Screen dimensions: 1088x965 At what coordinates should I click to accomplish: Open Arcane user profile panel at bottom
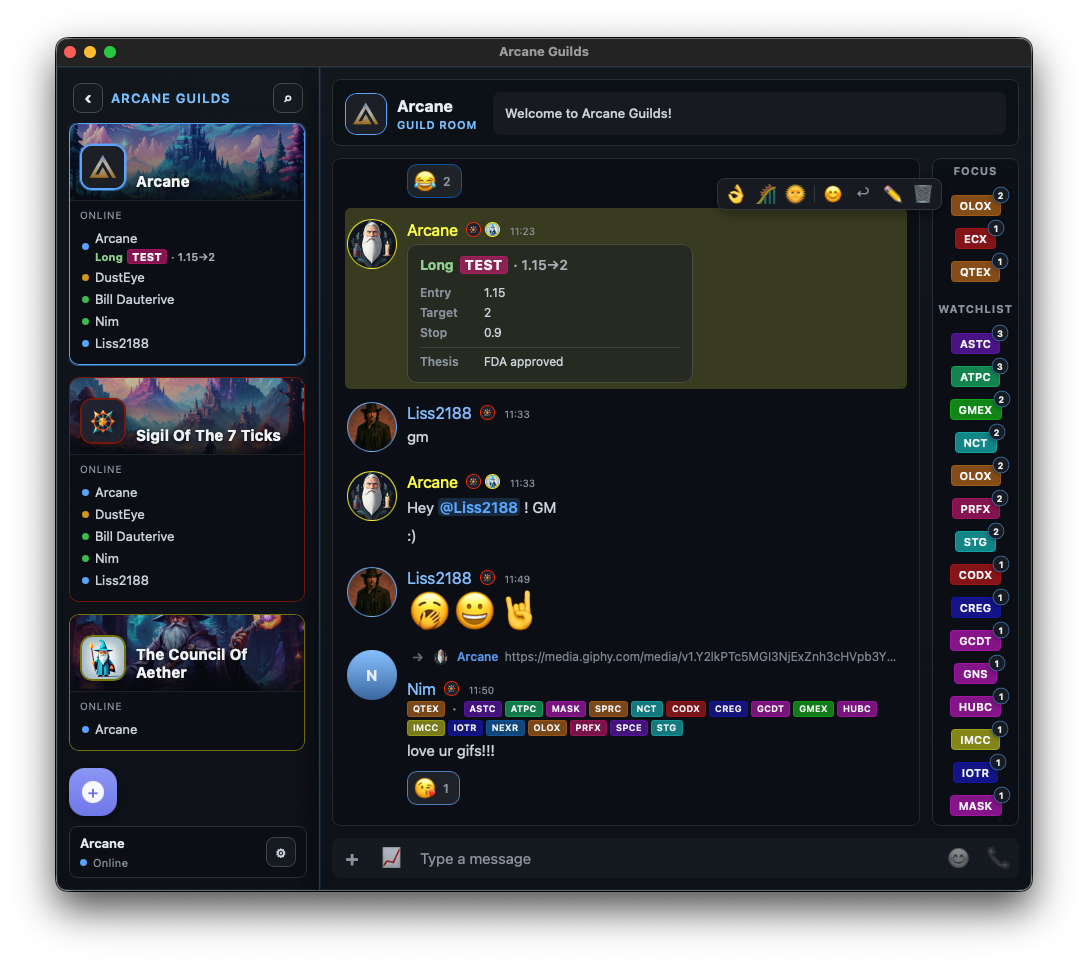click(167, 853)
